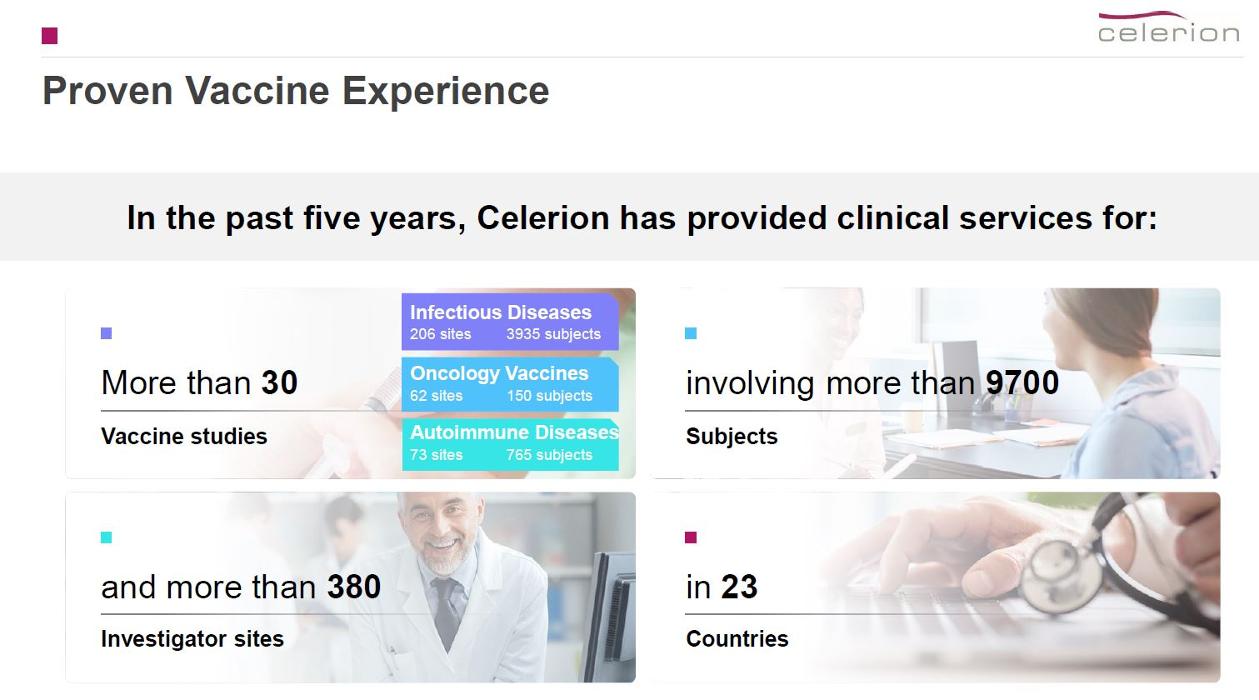The image size is (1259, 700).
Task: Click the 'More than 30' text
Action: tap(199, 383)
